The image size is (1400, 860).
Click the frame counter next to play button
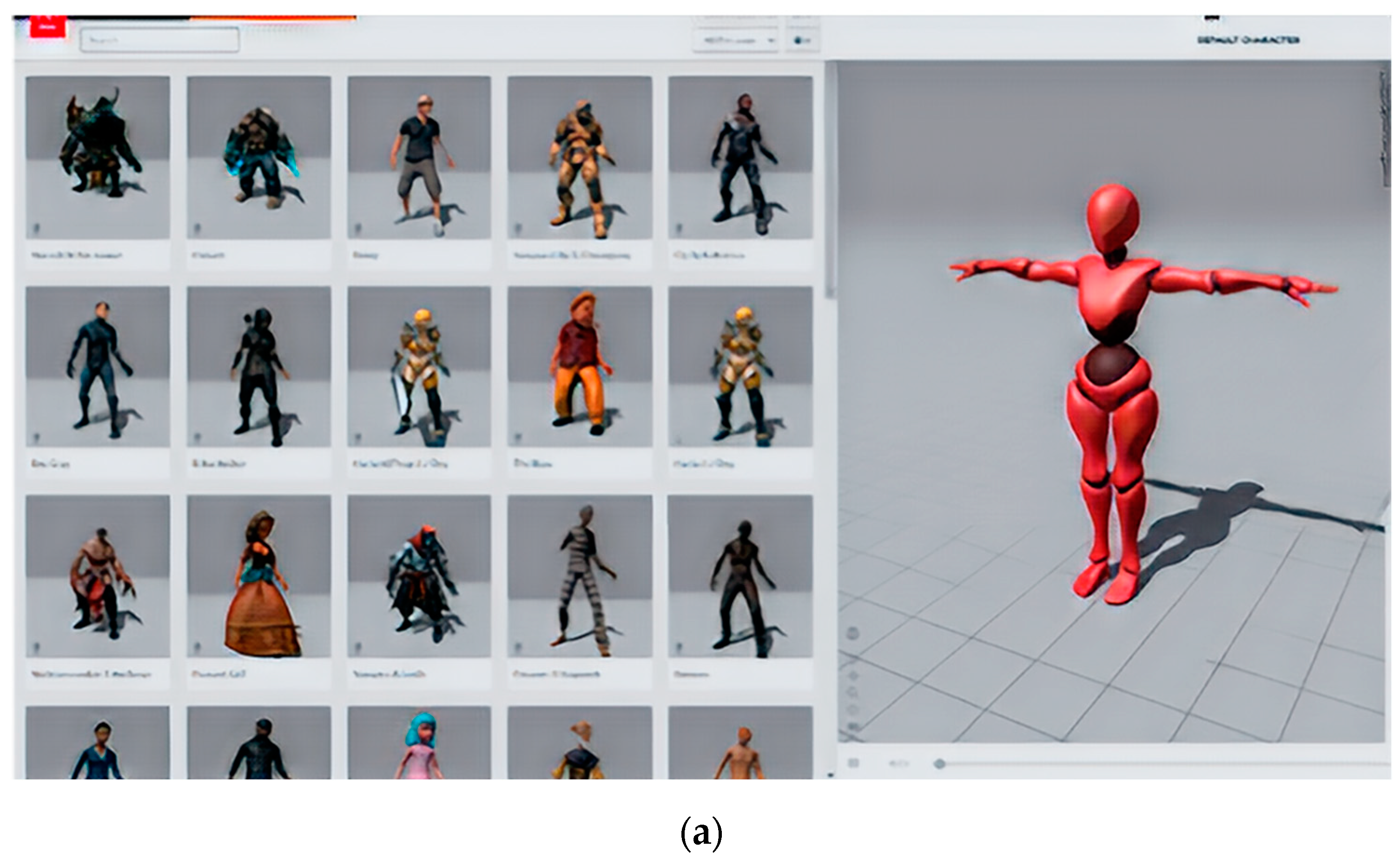898,763
